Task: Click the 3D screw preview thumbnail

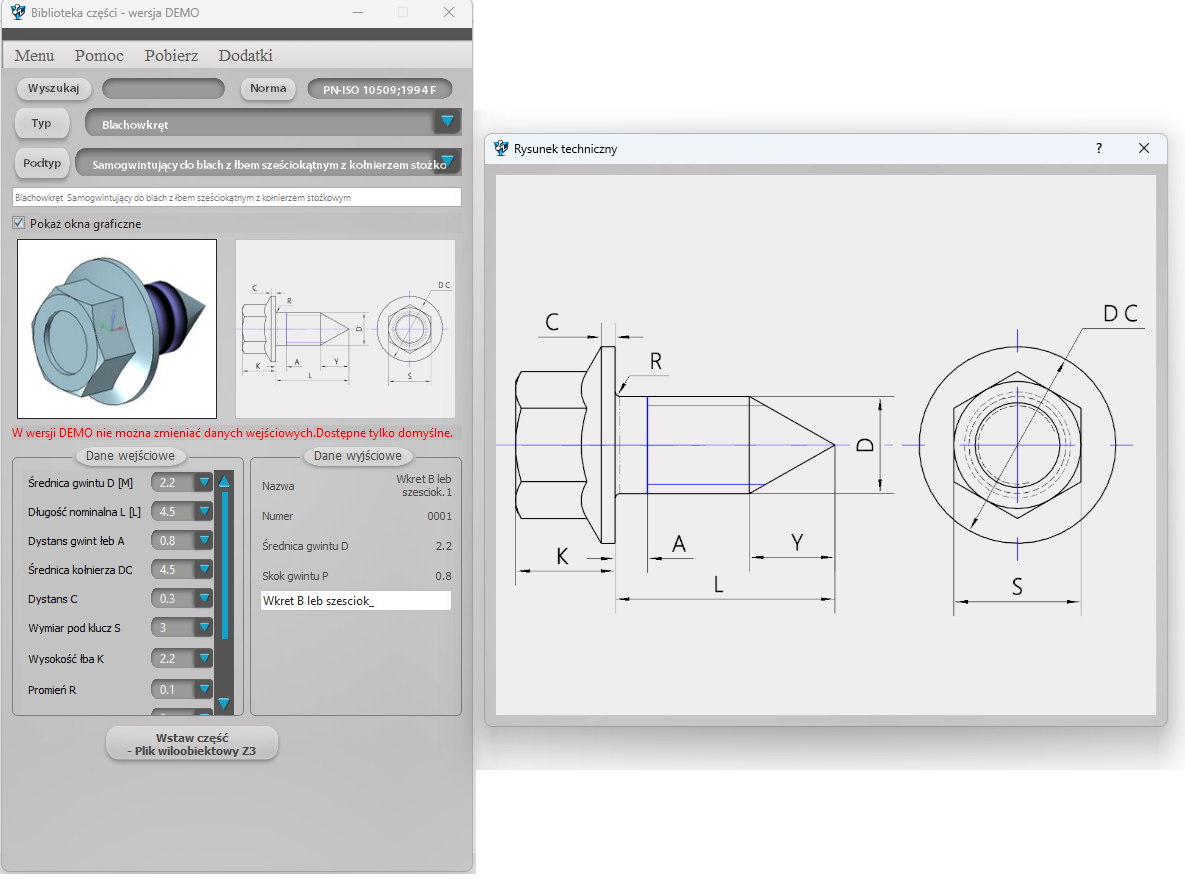Action: pyautogui.click(x=117, y=328)
